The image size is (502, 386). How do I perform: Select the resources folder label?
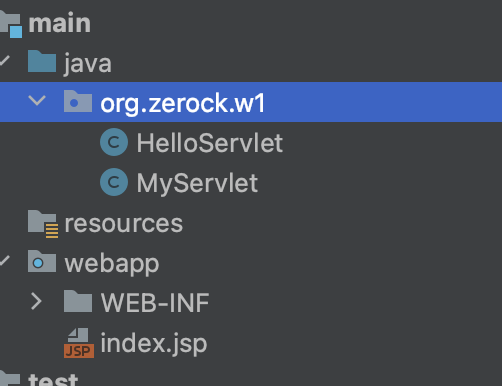tap(124, 223)
